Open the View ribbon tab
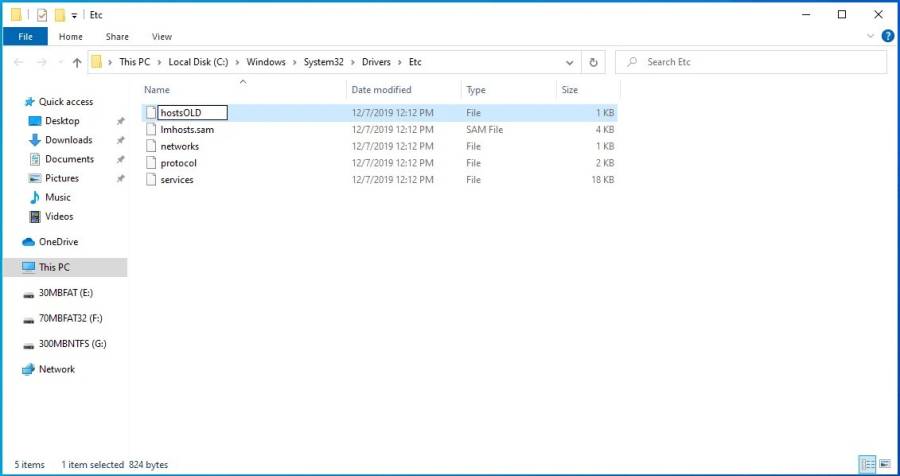Viewport: 900px width, 476px height. pos(161,37)
